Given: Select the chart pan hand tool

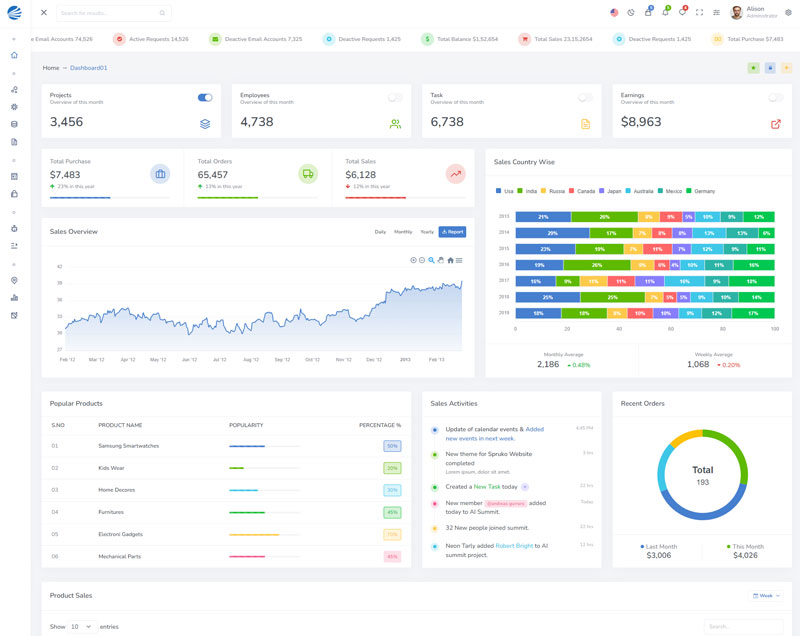Looking at the screenshot, I should pos(441,260).
